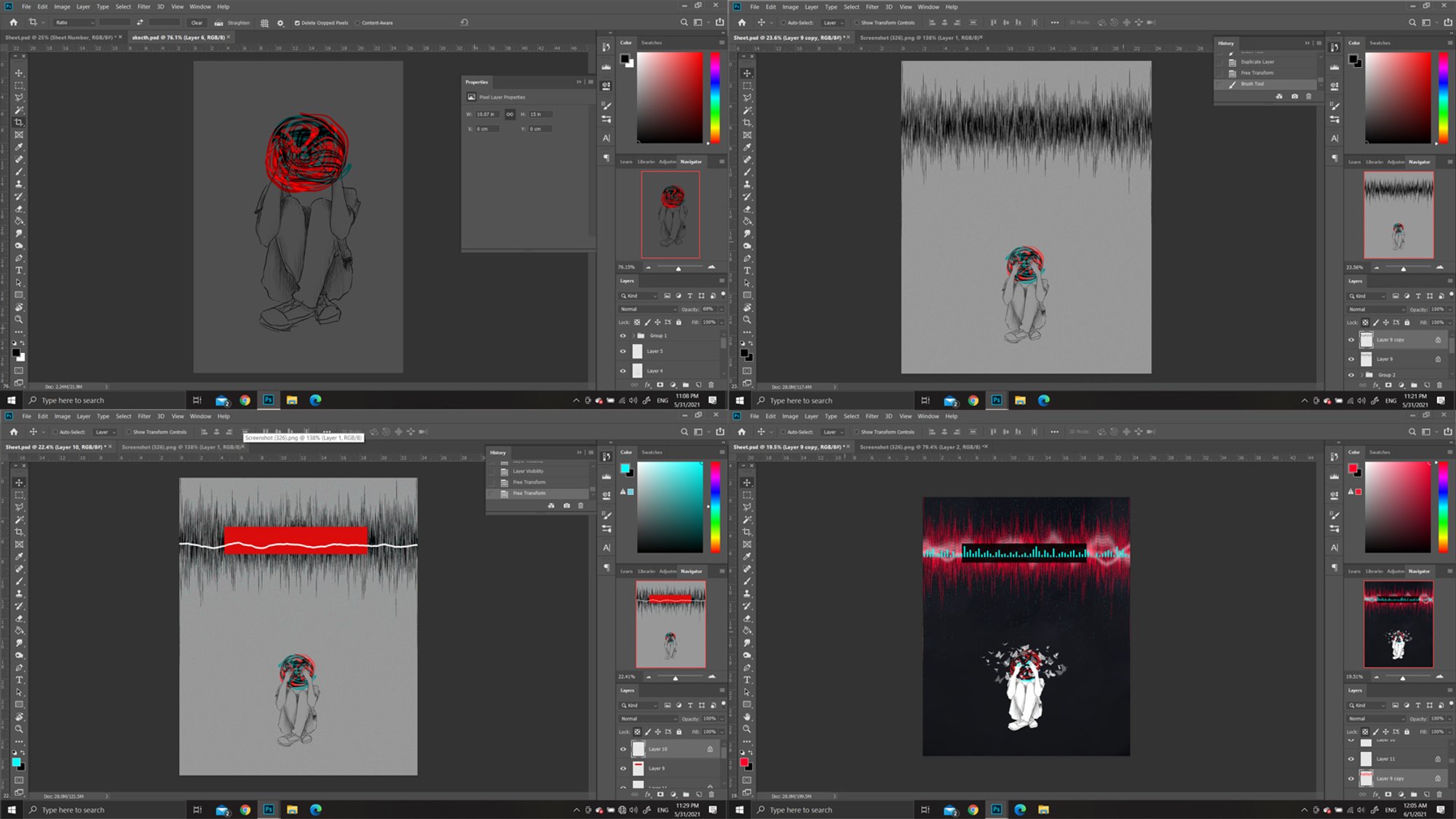Expand Group 2 in top-right Layers panel
This screenshot has width=1456, height=819.
(1361, 375)
